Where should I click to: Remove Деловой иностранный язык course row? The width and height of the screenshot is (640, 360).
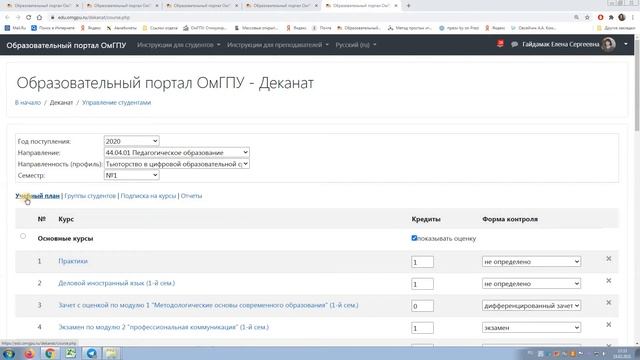[609, 281]
